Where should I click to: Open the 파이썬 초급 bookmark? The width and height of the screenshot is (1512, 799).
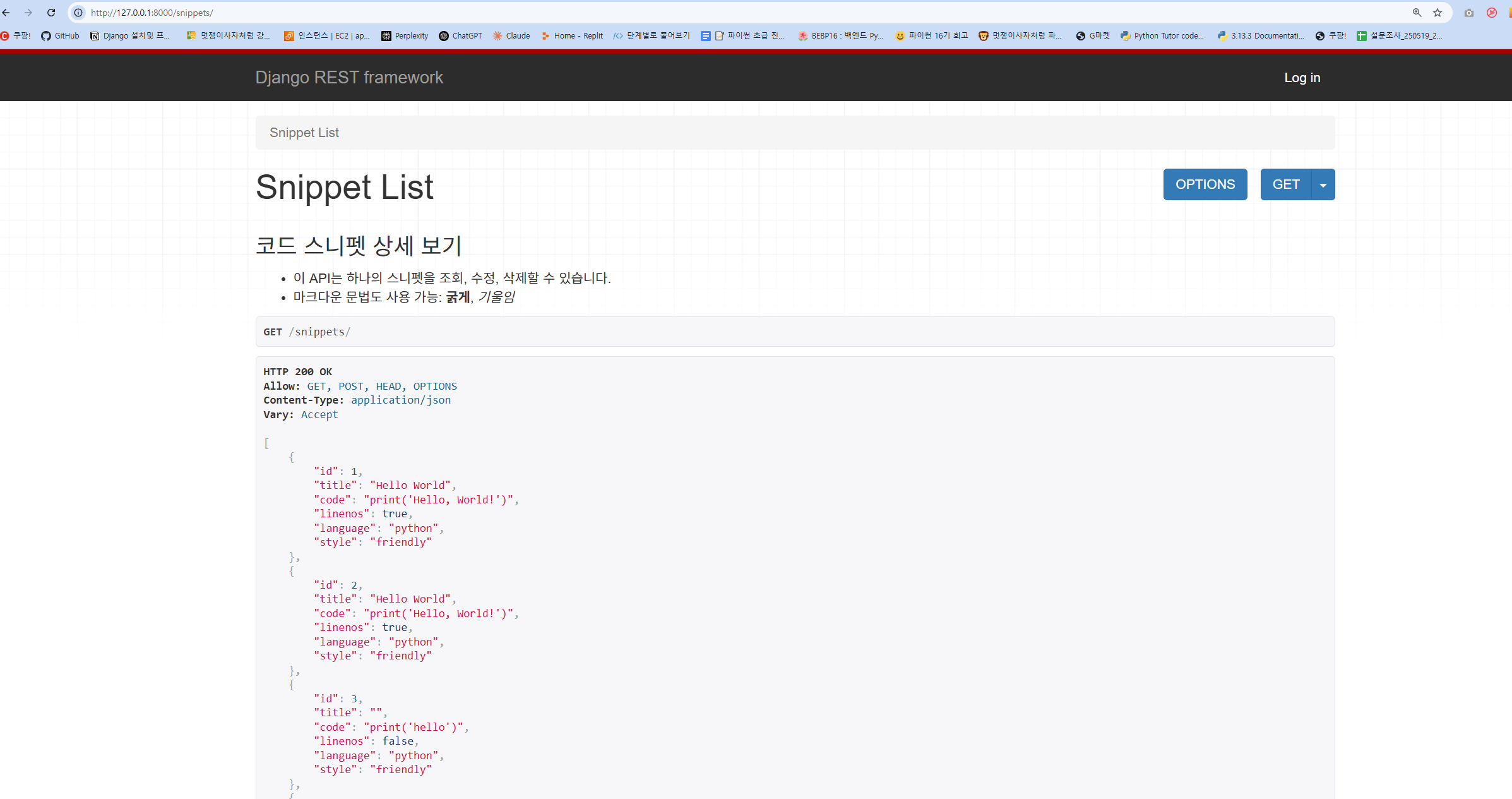(x=743, y=36)
